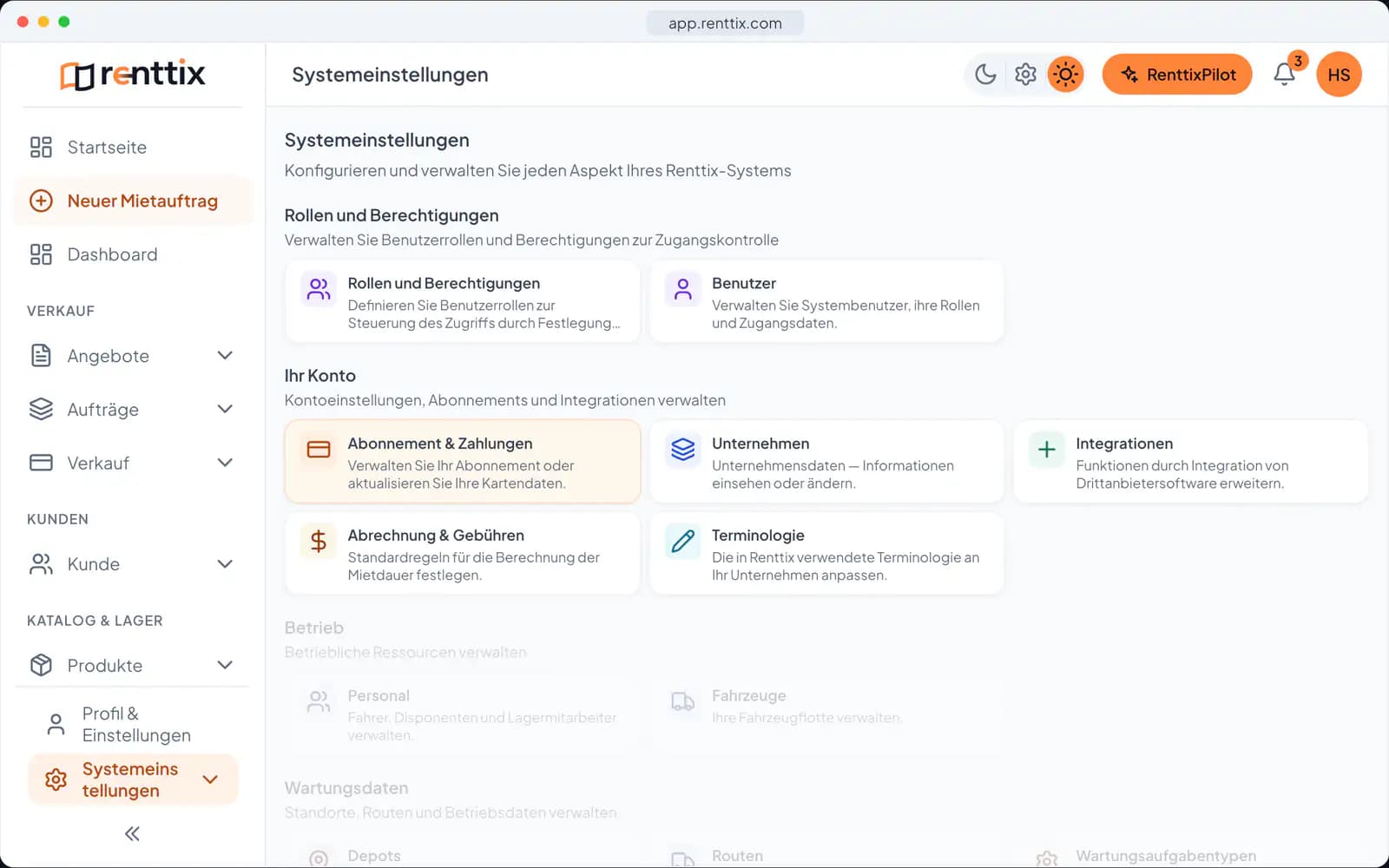
Task: Click the Profil person icon
Action: coord(56,725)
